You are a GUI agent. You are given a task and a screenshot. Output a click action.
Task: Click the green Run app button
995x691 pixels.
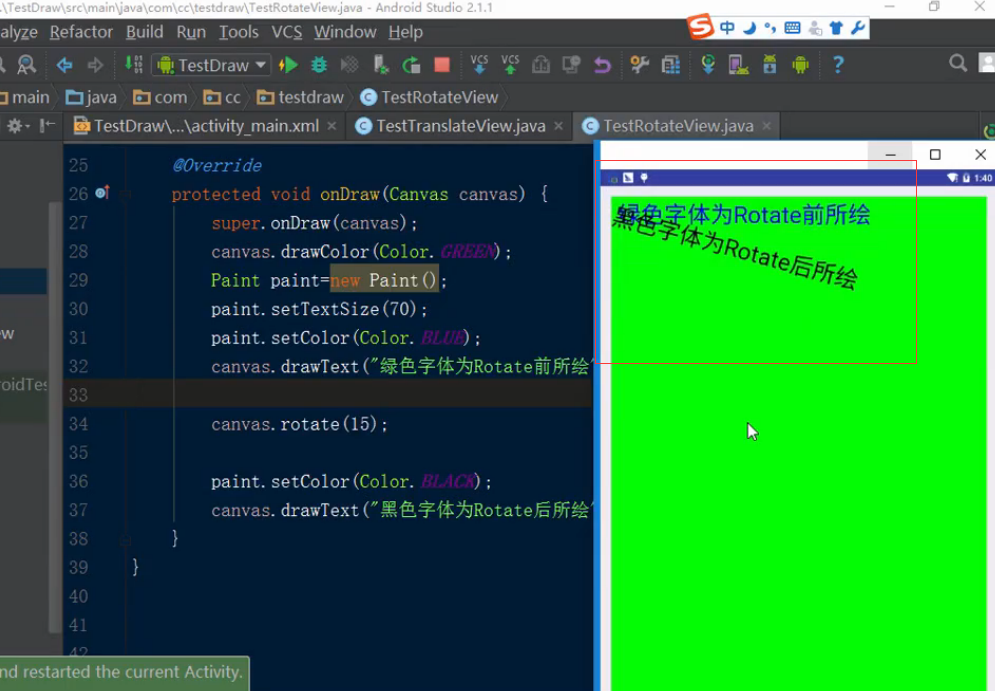(289, 65)
